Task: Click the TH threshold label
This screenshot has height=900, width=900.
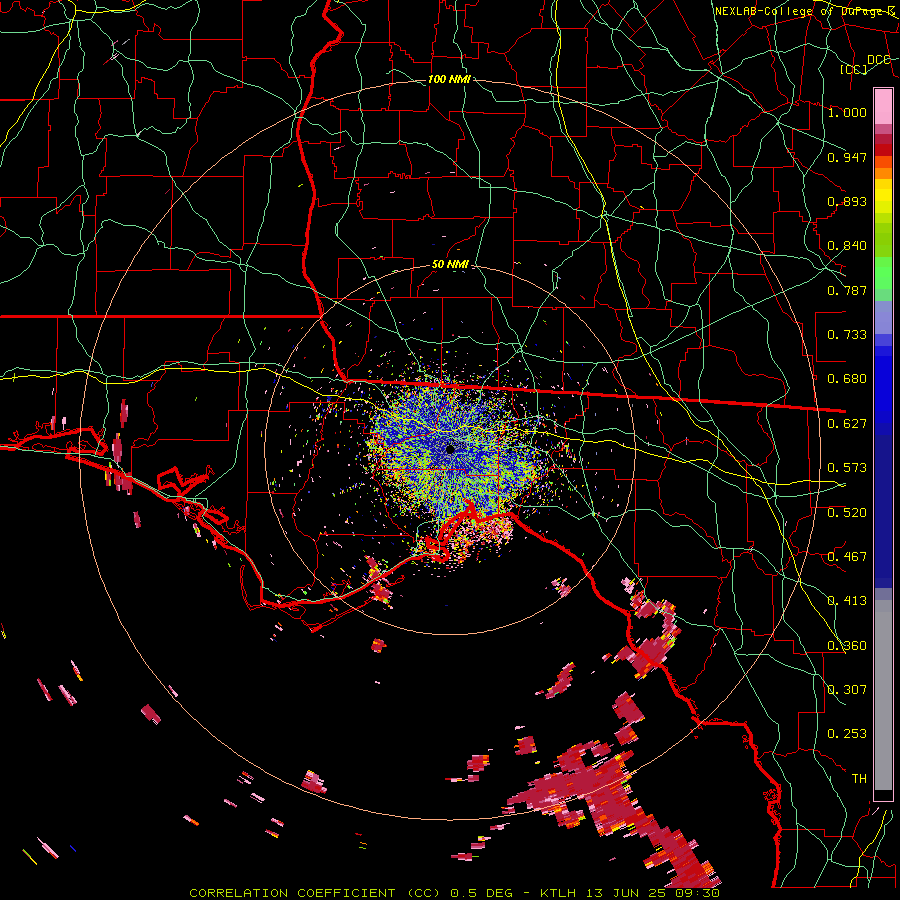Action: pos(859,779)
